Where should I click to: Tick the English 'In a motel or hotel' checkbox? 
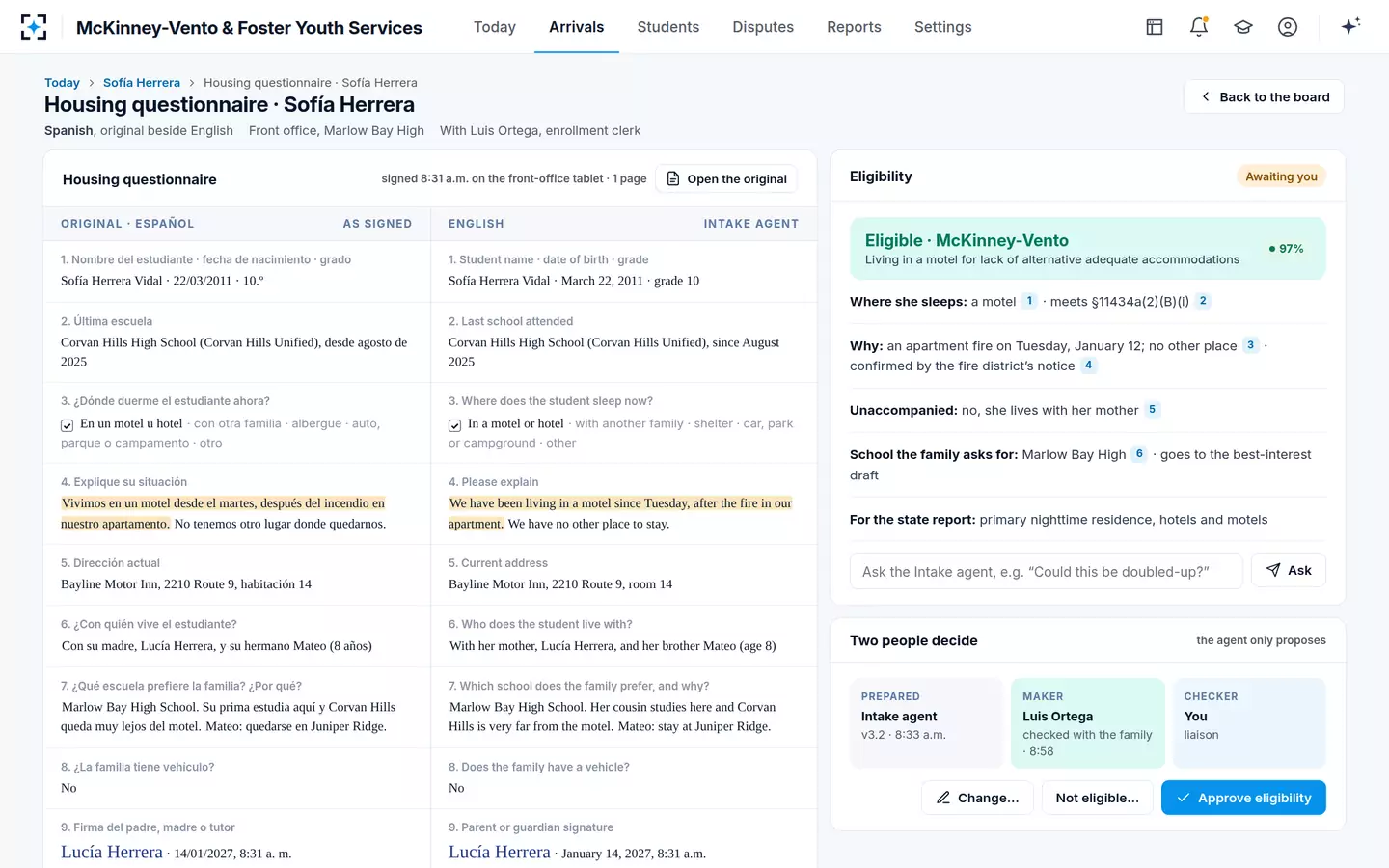(x=455, y=425)
